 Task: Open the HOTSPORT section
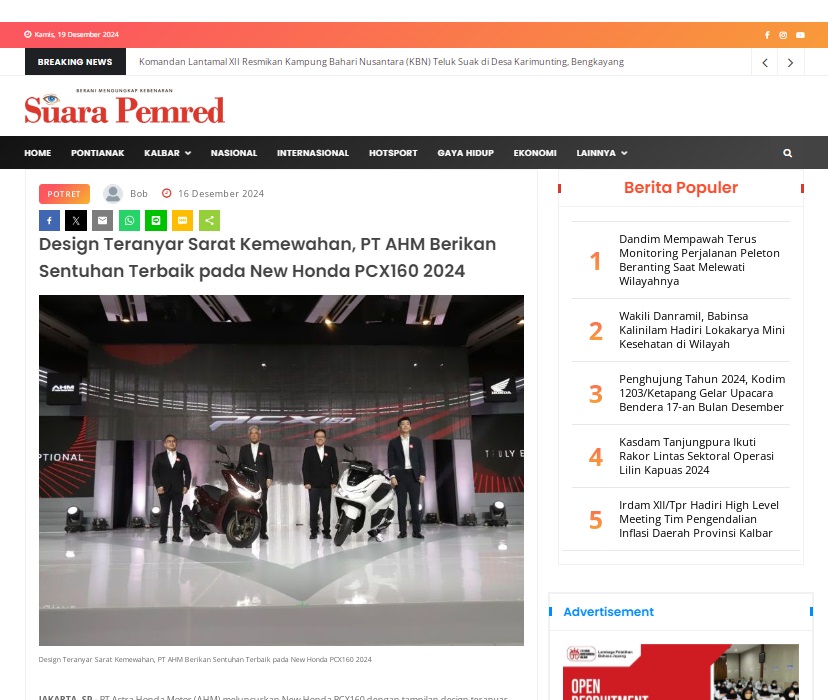click(x=393, y=153)
